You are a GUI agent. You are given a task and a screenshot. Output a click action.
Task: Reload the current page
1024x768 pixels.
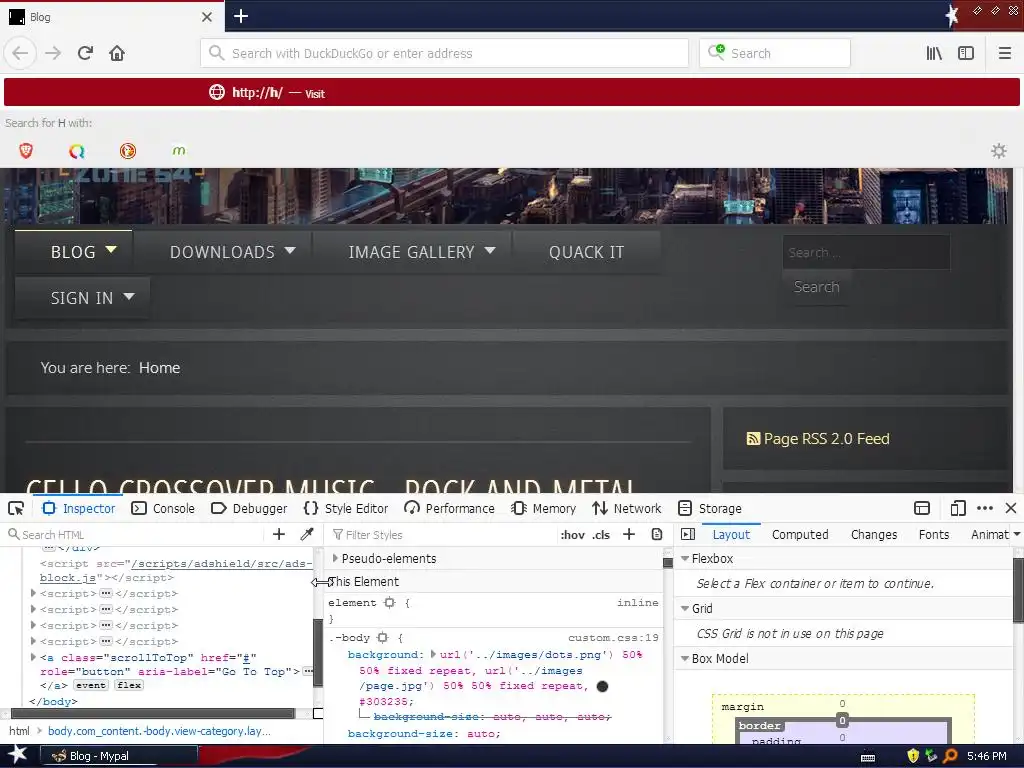pos(85,53)
